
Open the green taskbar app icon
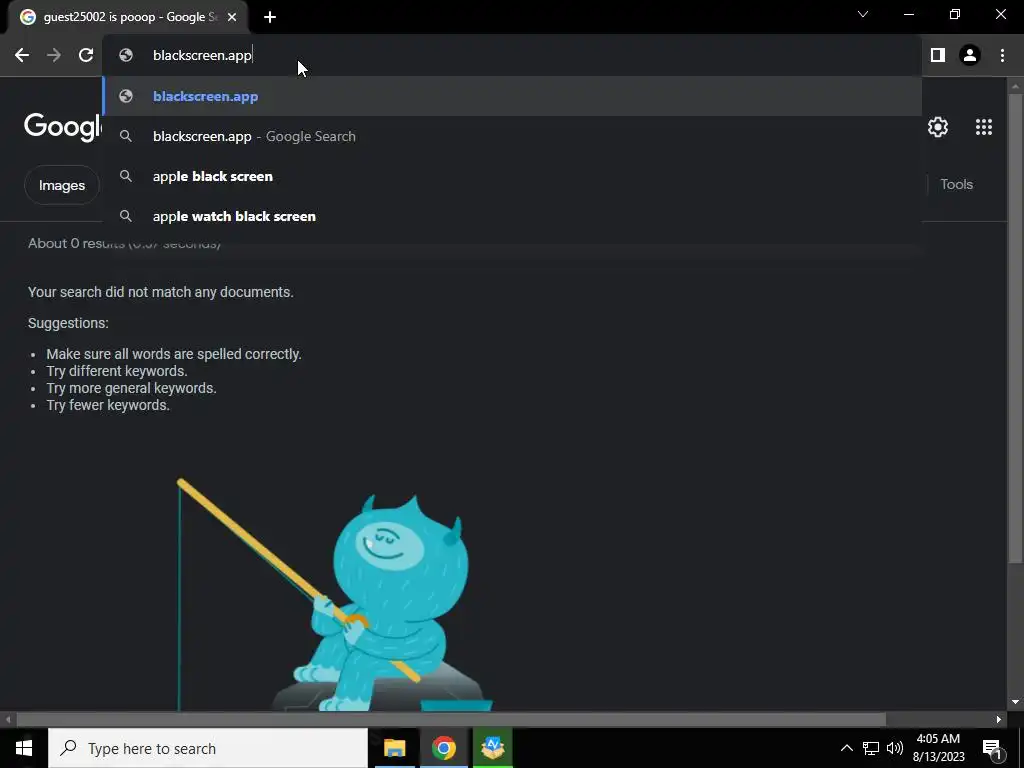click(x=492, y=748)
